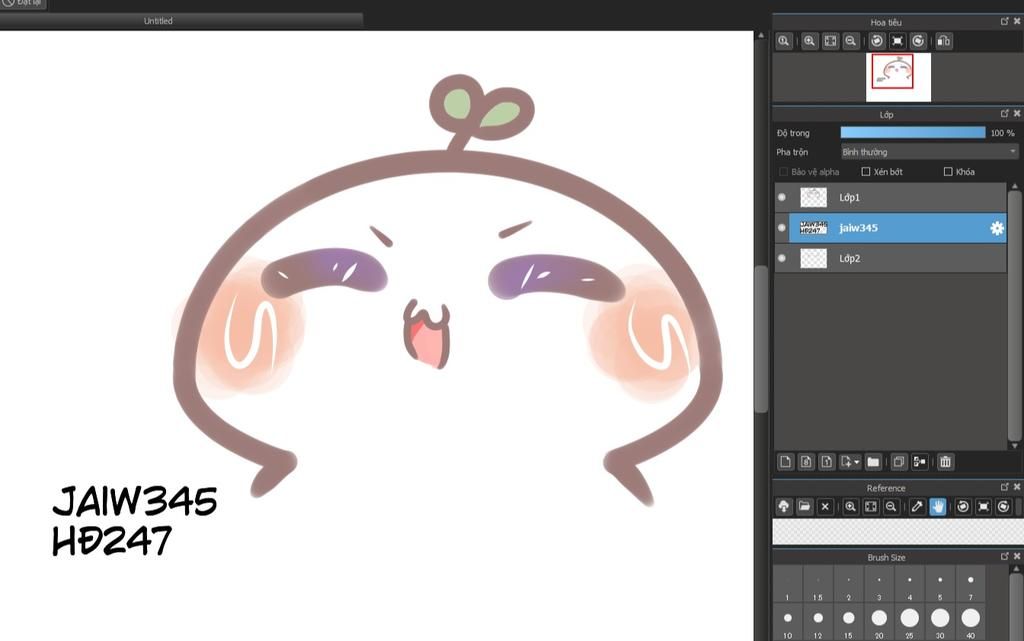Choose brush size 20

(x=879, y=623)
